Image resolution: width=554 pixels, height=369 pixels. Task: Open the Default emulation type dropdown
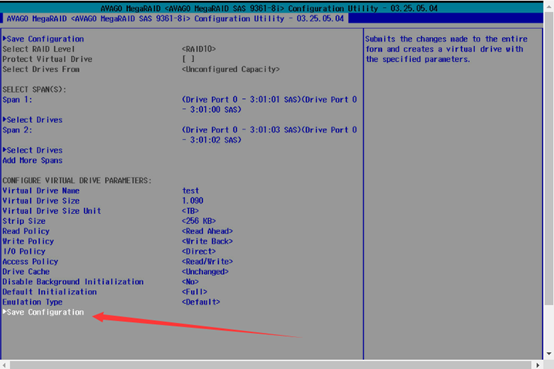(201, 302)
